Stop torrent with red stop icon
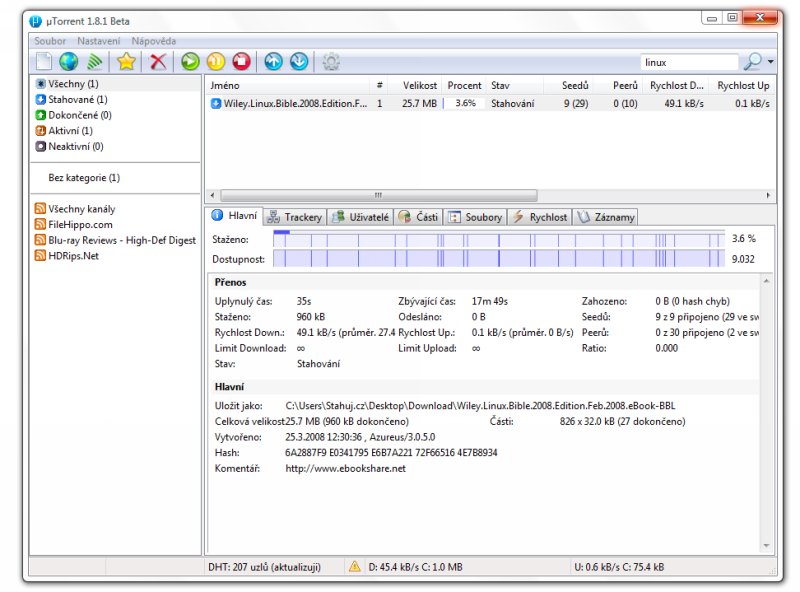The width and height of the screenshot is (800, 592). pyautogui.click(x=240, y=62)
